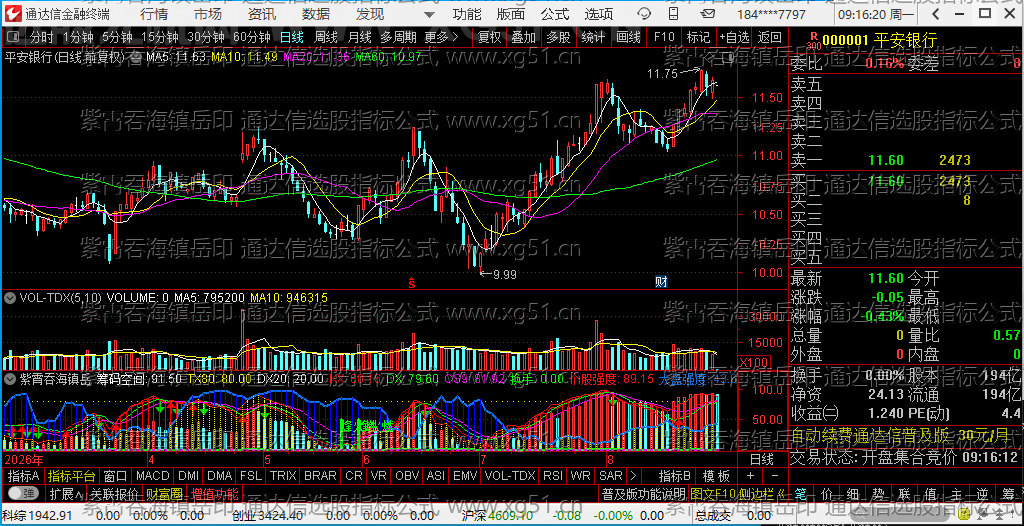
Task: Click the 筹 chip distribution tab icon
Action: pyautogui.click(x=1008, y=493)
